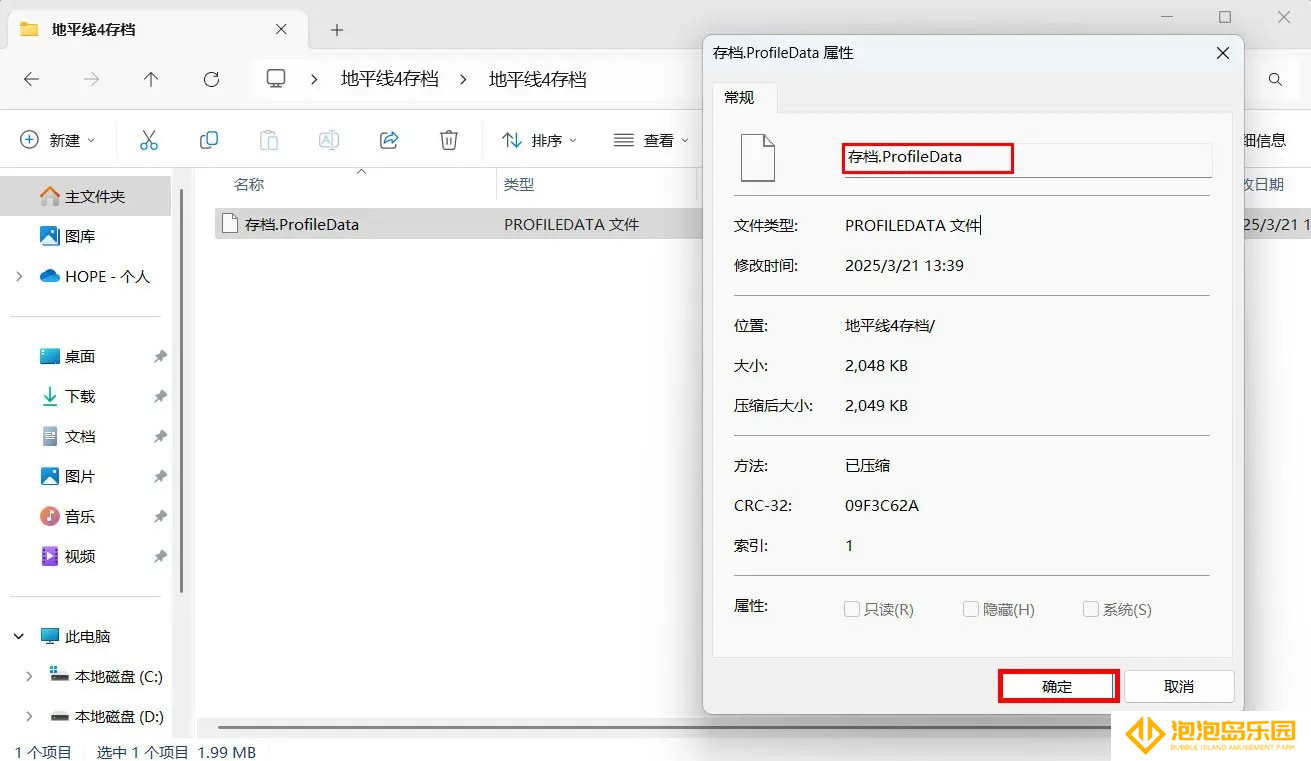The image size is (1311, 761).
Task: Expand the HOPE - 个人 tree node
Action: click(20, 276)
